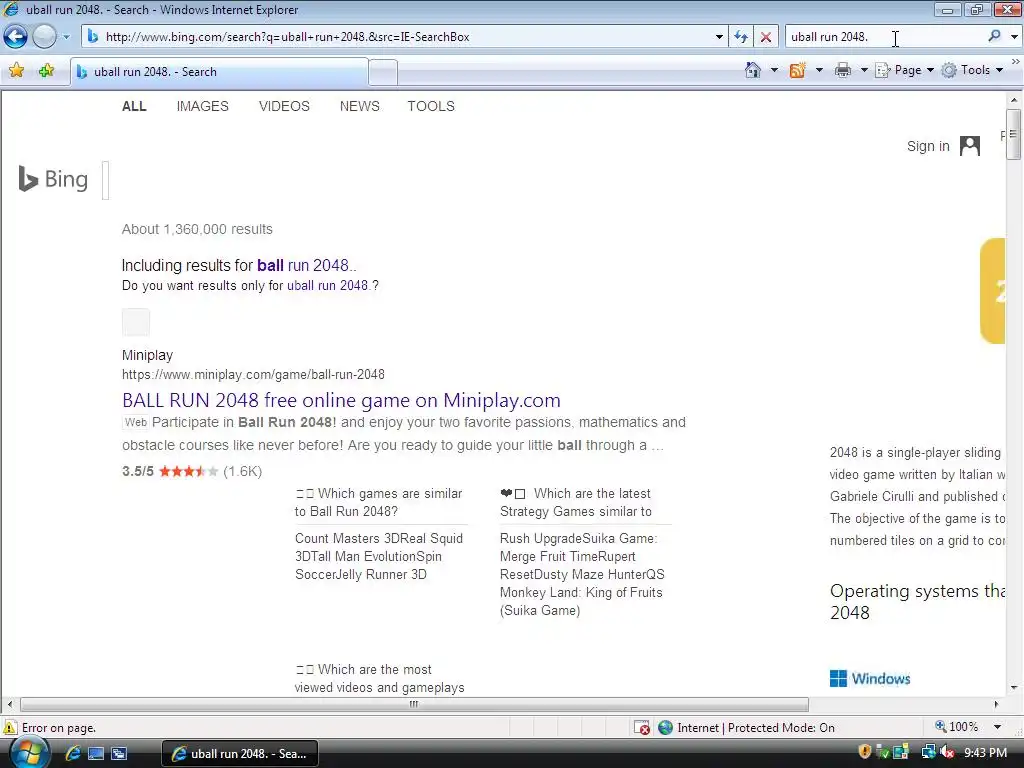Click the Sign in profile avatar icon
Viewport: 1024px width, 768px height.
(x=970, y=146)
